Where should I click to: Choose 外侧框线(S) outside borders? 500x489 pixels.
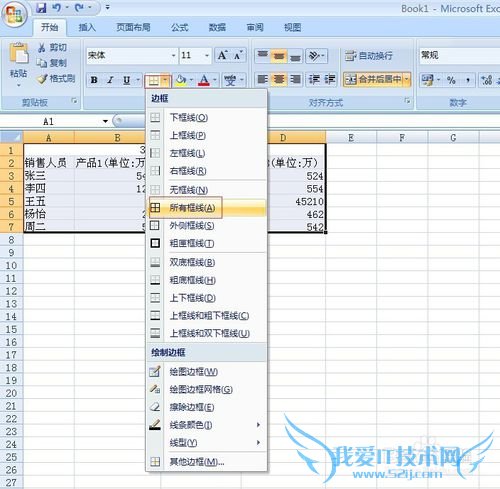pyautogui.click(x=207, y=226)
